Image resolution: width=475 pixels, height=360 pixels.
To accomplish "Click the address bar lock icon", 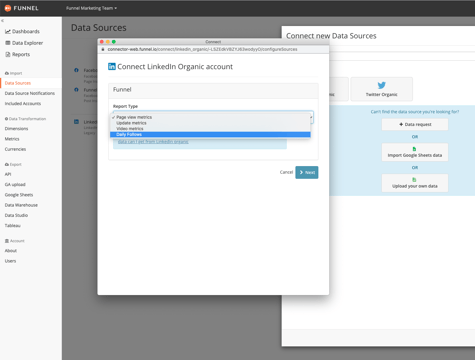I will pyautogui.click(x=103, y=49).
